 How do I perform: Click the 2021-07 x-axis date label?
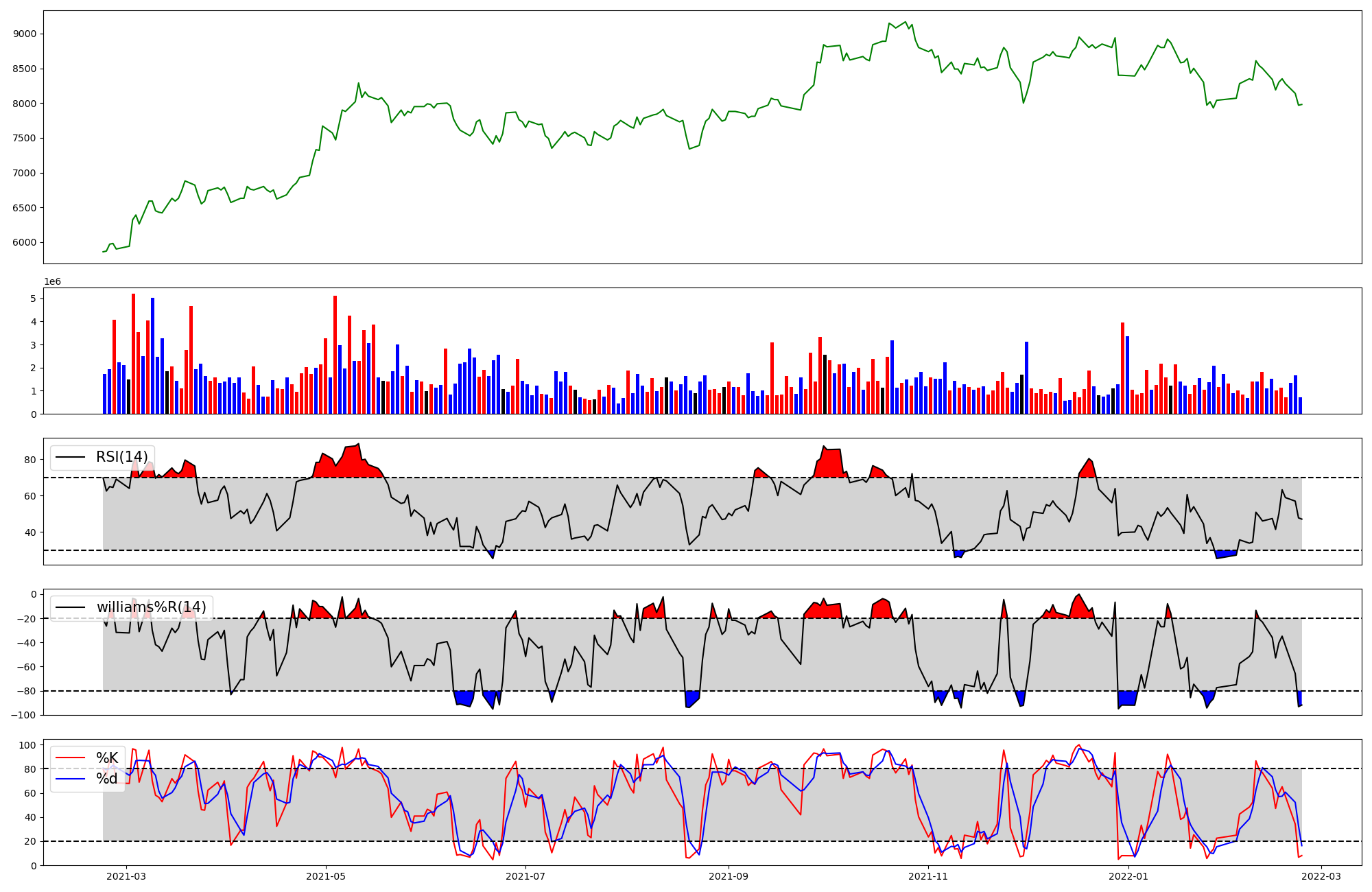pos(525,876)
